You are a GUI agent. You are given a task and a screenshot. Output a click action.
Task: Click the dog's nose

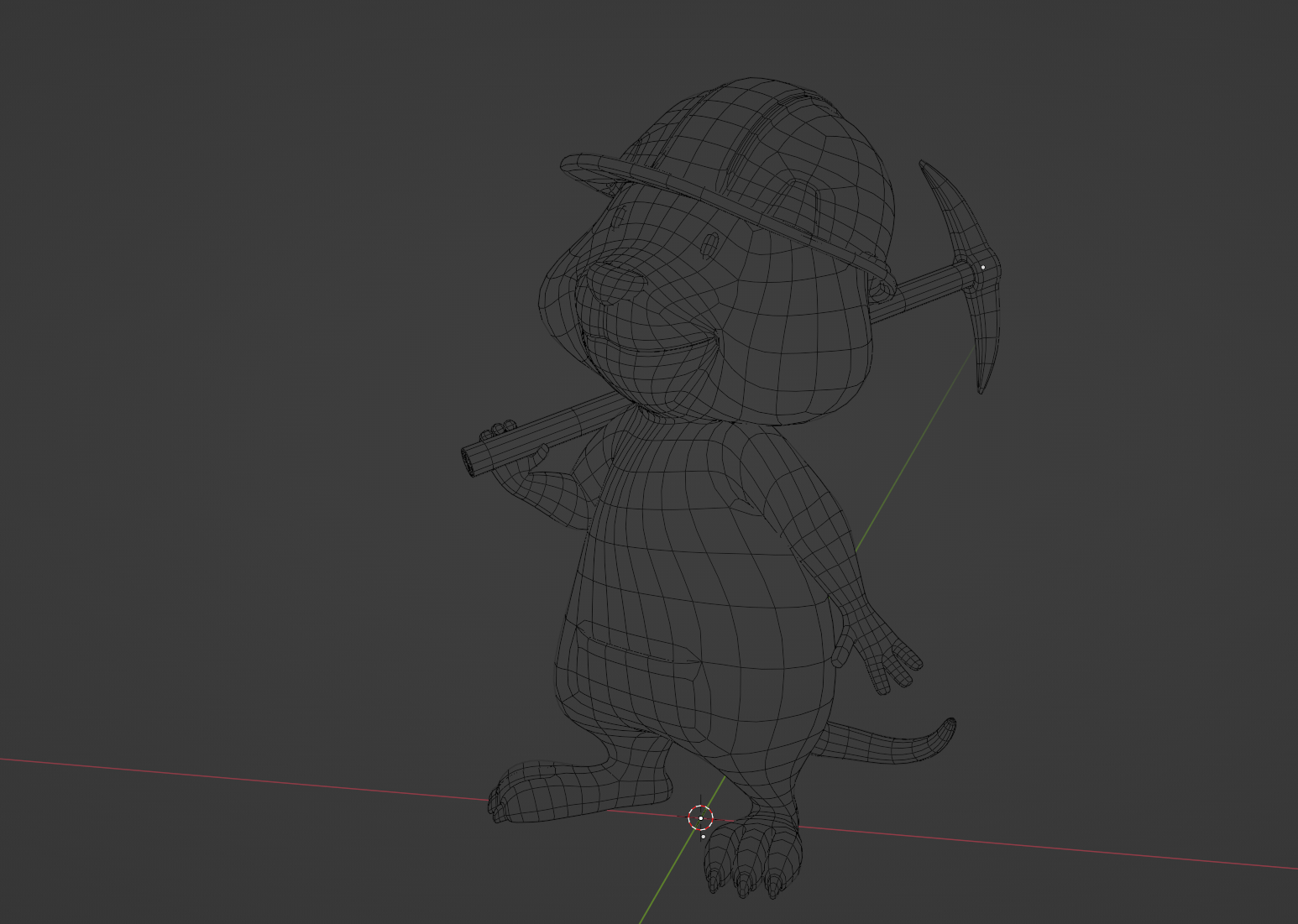tap(617, 277)
